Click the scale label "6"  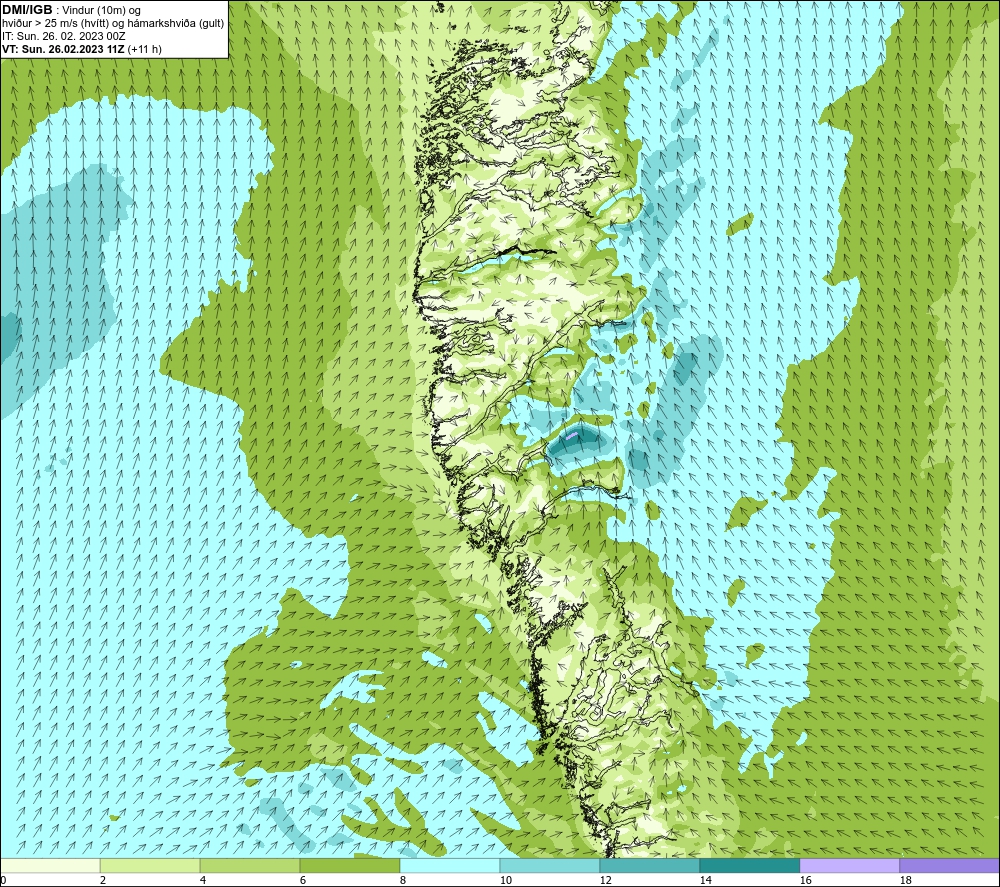point(303,880)
